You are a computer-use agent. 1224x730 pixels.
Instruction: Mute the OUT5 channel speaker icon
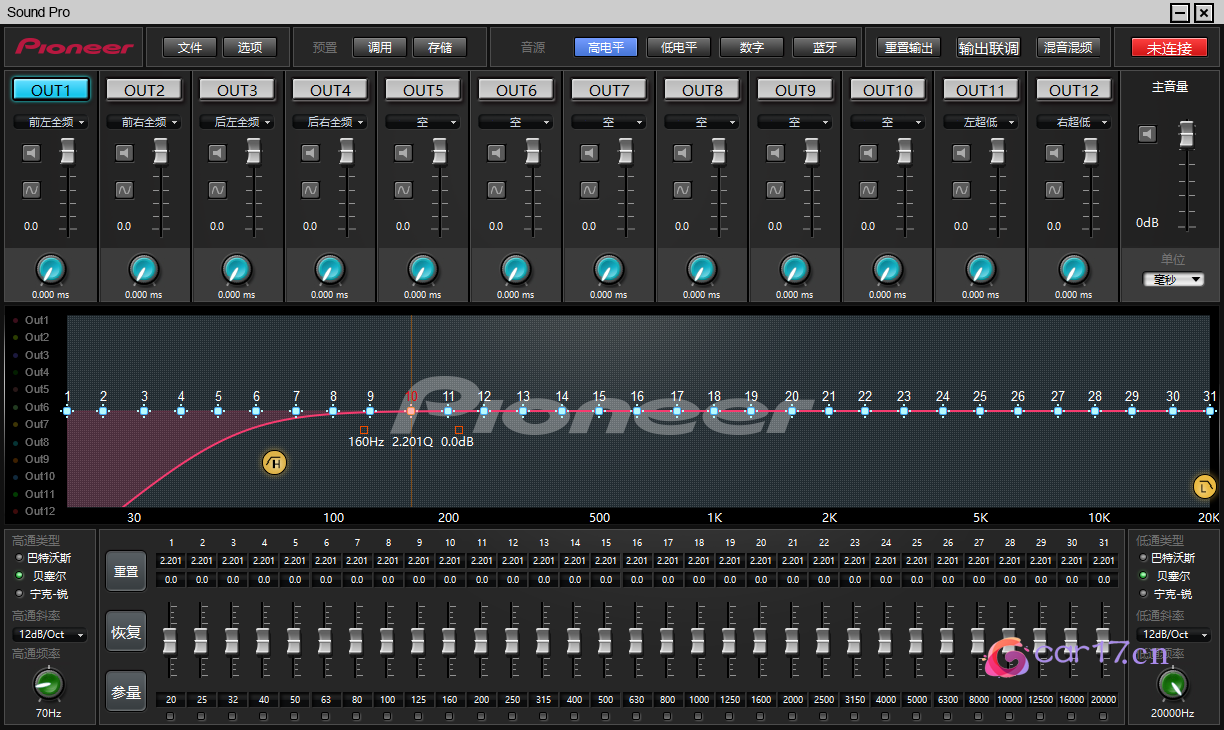403,153
